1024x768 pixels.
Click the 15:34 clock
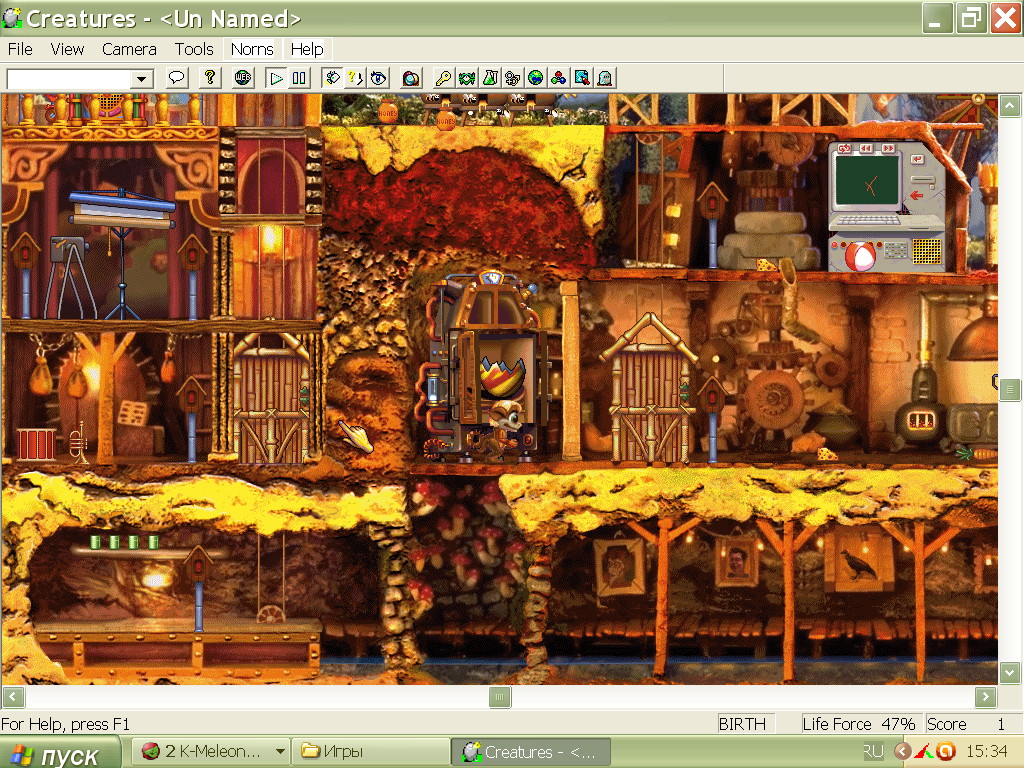[x=987, y=752]
